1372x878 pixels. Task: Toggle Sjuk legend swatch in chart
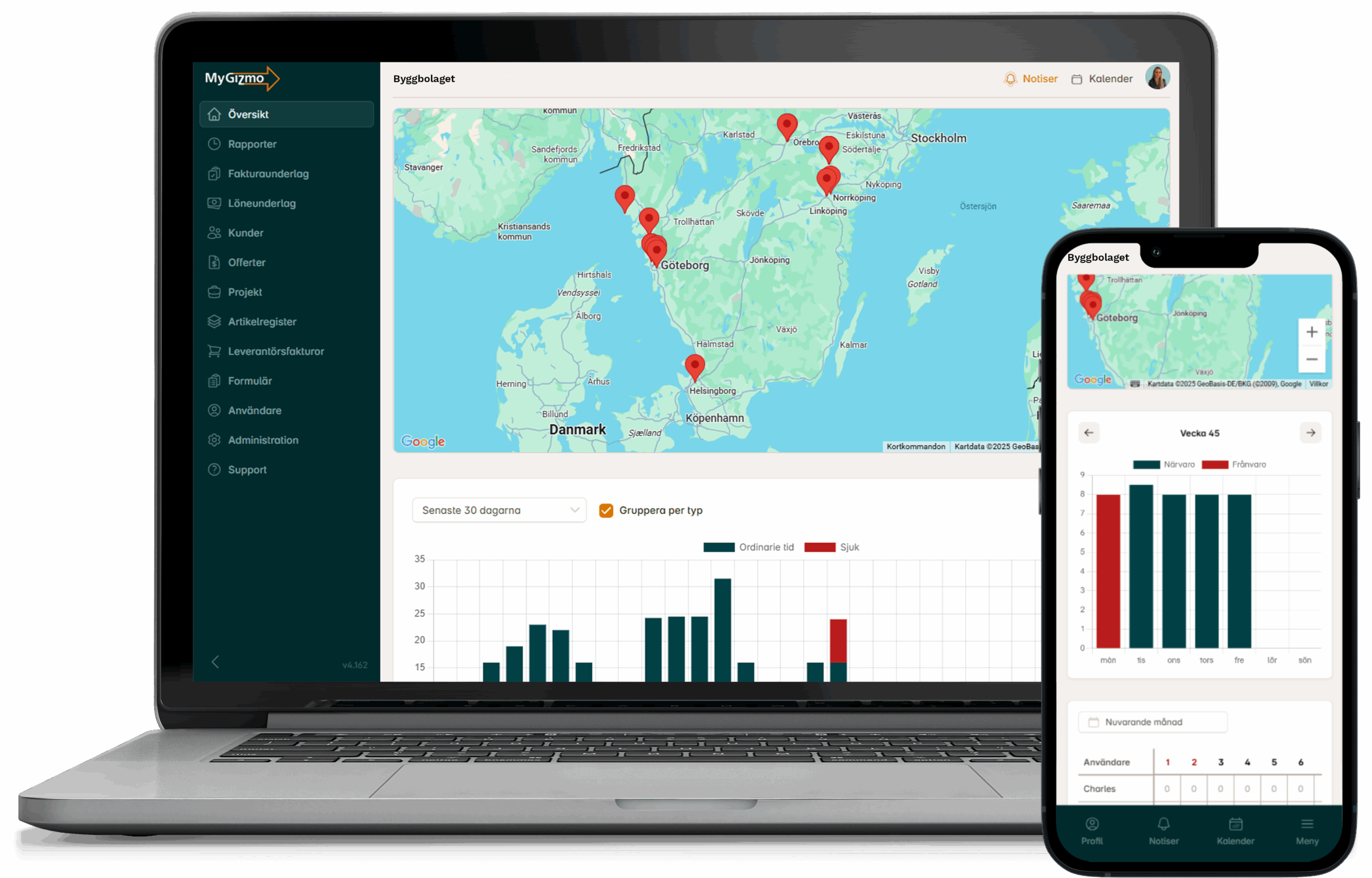(x=819, y=547)
